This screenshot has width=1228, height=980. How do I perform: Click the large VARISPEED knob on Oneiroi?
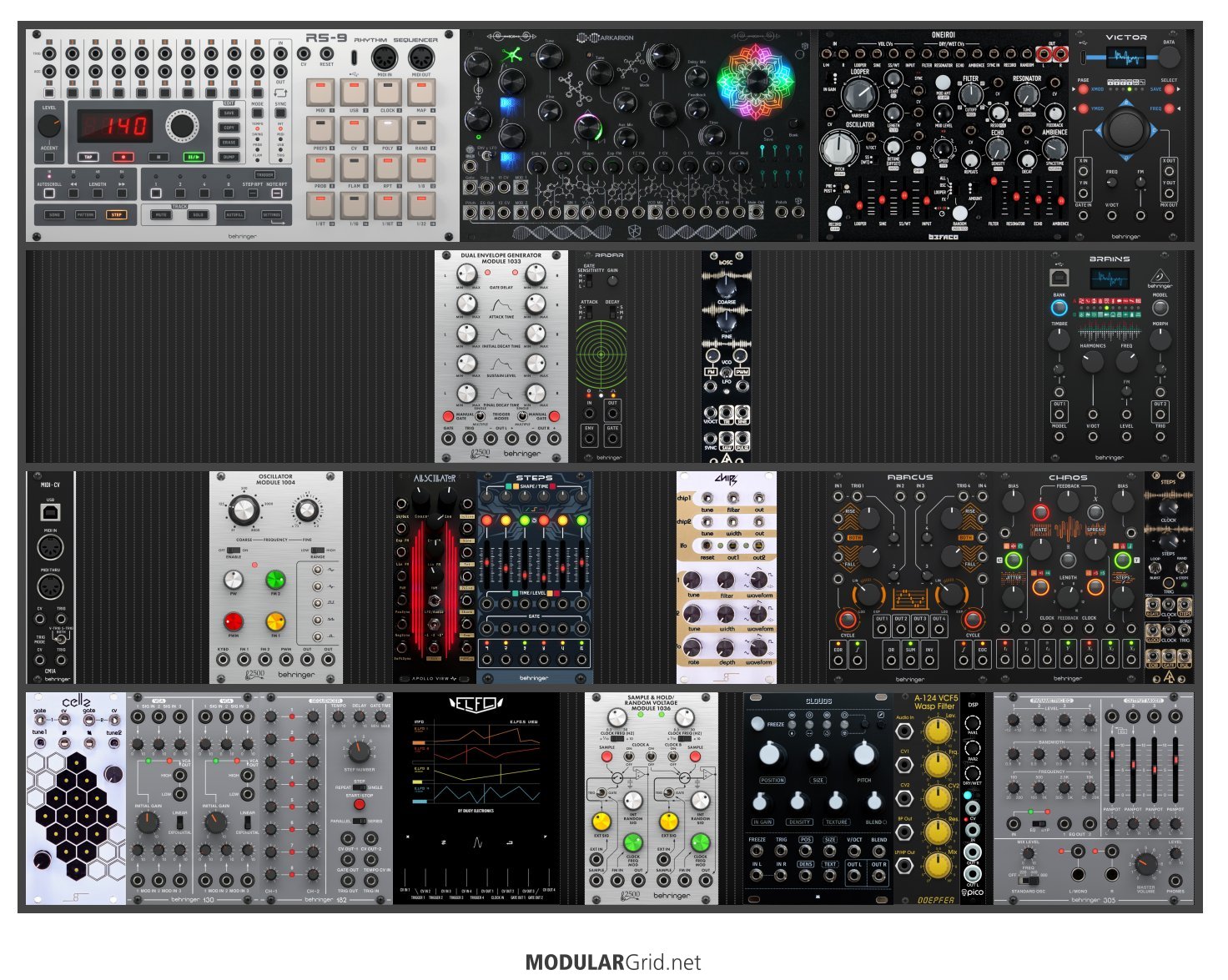(860, 93)
